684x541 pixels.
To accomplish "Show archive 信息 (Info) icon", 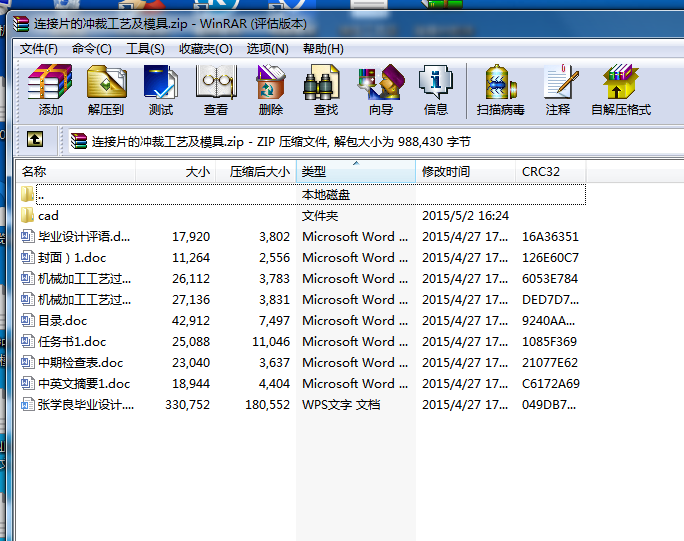I will [x=435, y=90].
